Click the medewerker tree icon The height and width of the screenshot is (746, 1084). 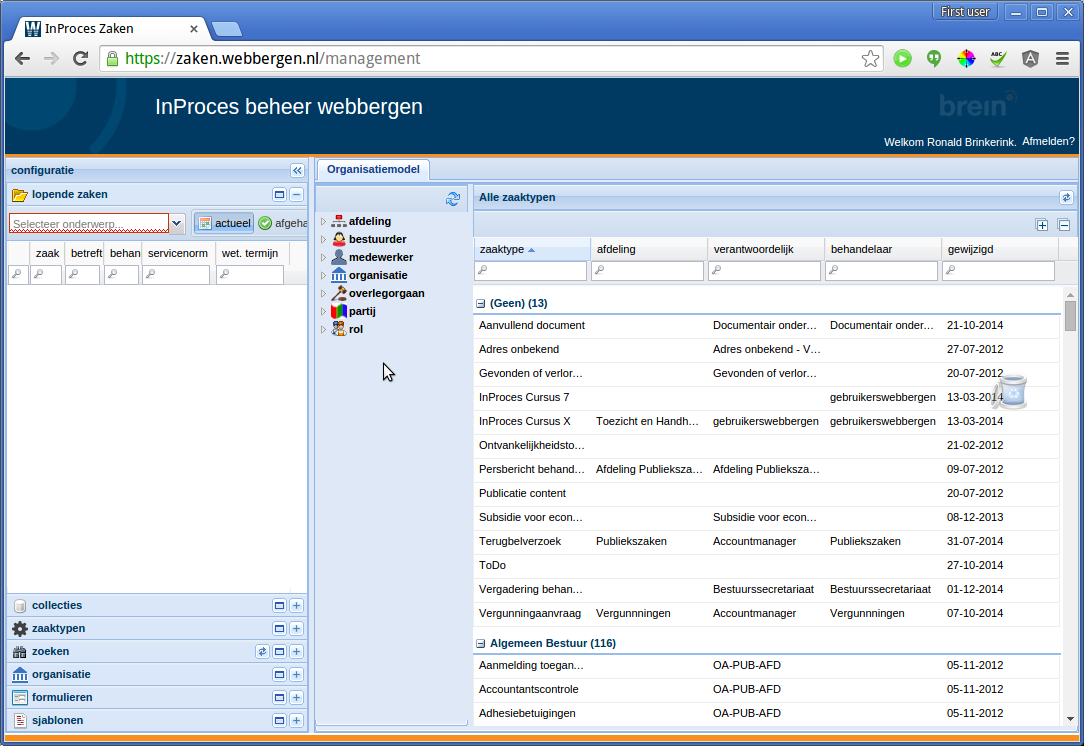339,257
